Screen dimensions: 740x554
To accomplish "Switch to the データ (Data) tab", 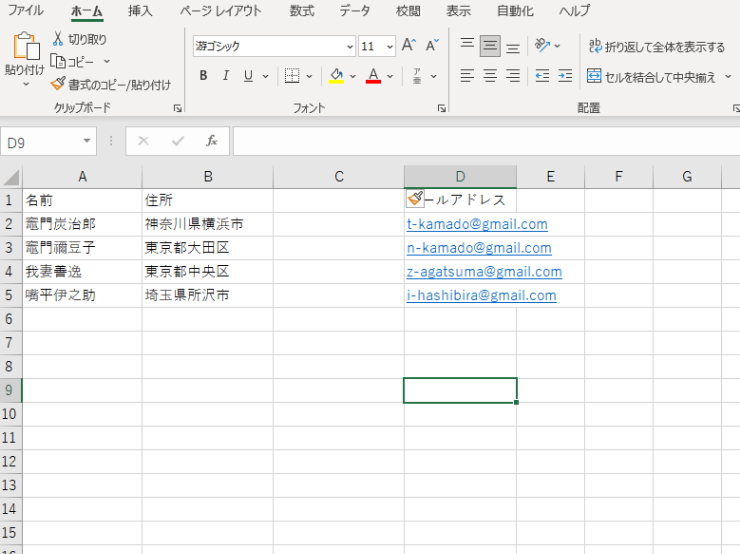I will tap(354, 11).
